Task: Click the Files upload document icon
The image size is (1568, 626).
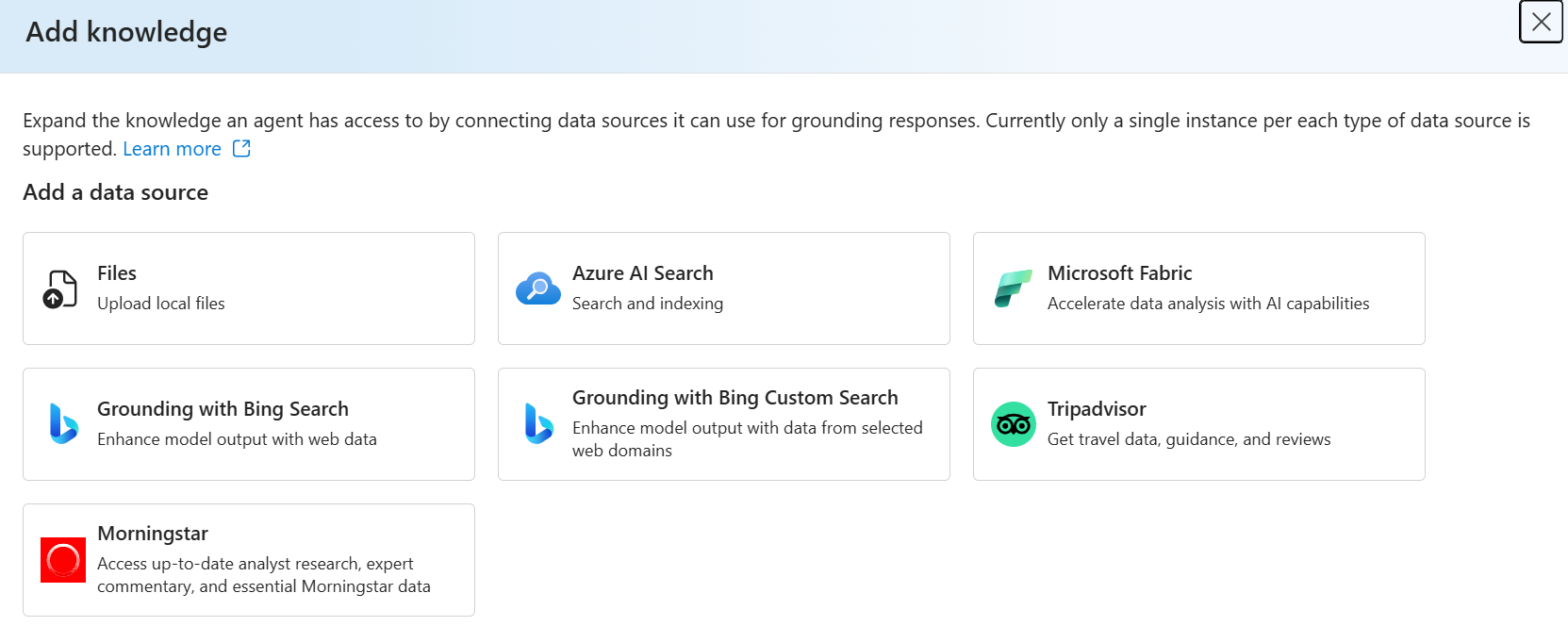Action: tap(60, 288)
